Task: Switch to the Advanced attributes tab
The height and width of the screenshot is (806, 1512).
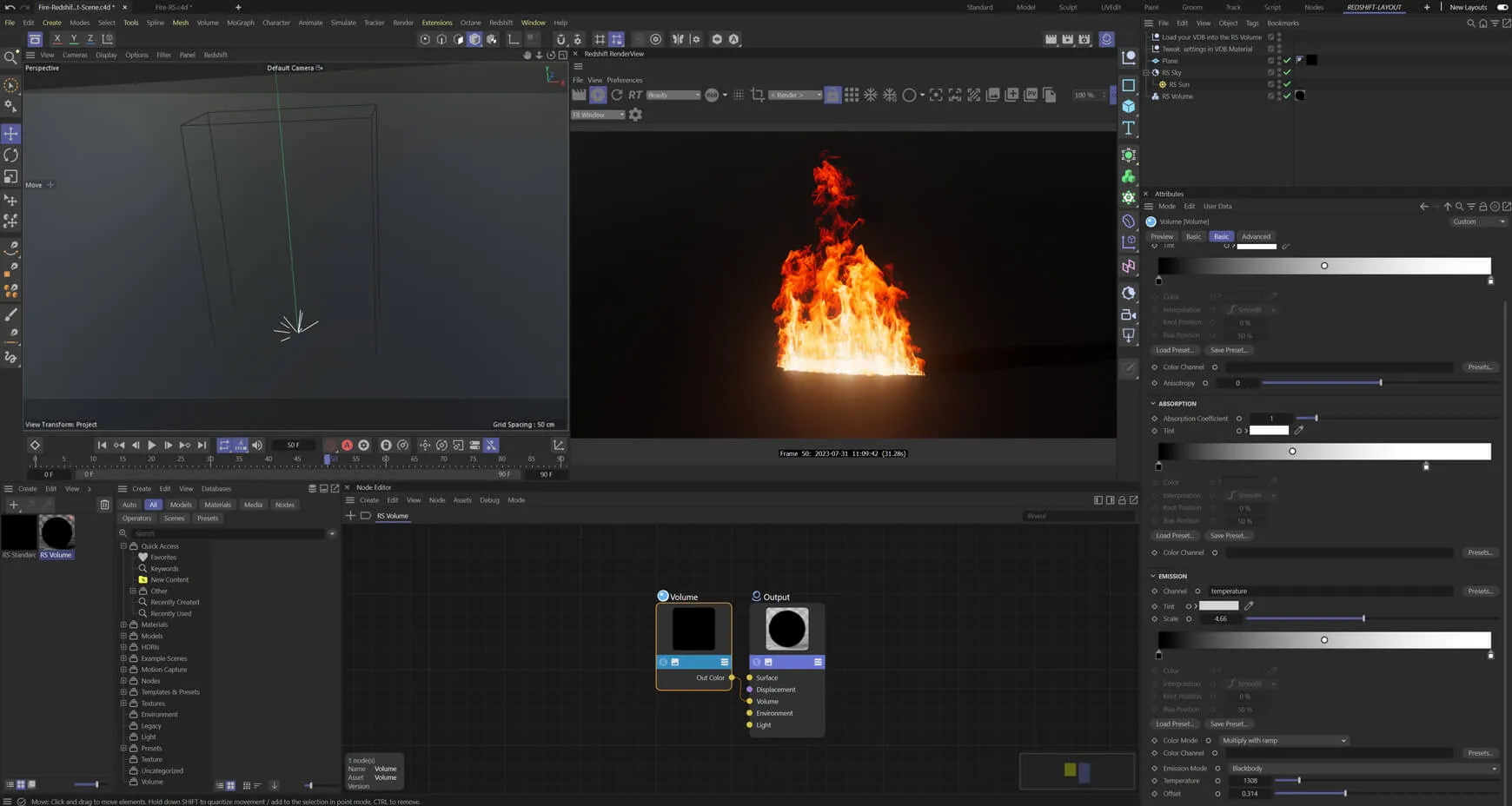Action: [1256, 236]
